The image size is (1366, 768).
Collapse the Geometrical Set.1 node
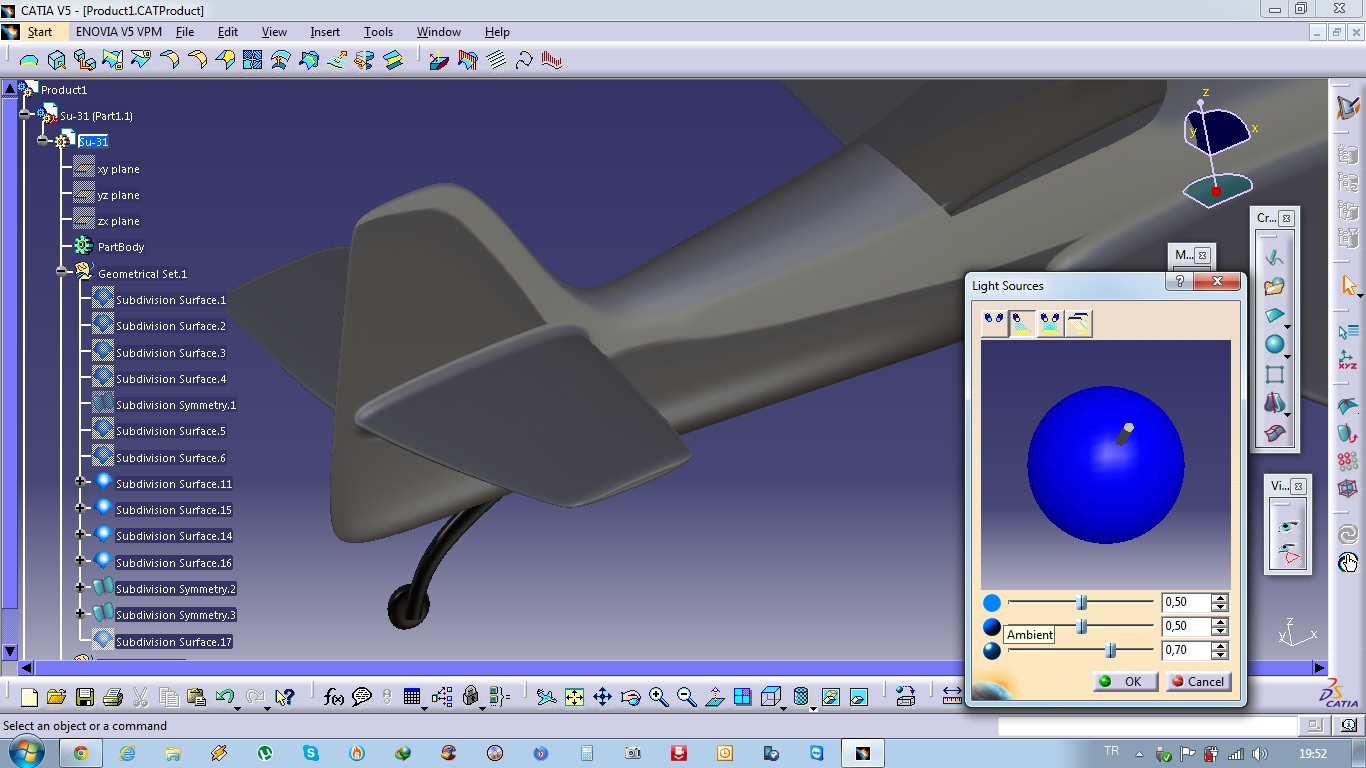(x=62, y=272)
